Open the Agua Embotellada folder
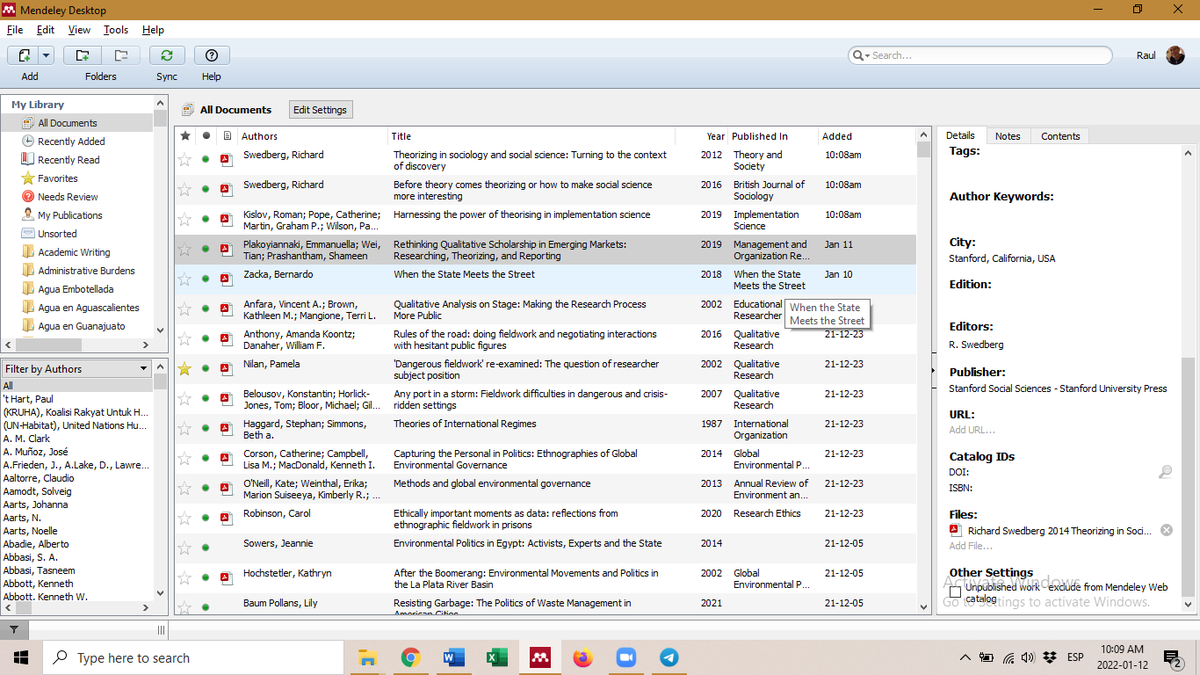This screenshot has height=675, width=1200. tap(75, 289)
